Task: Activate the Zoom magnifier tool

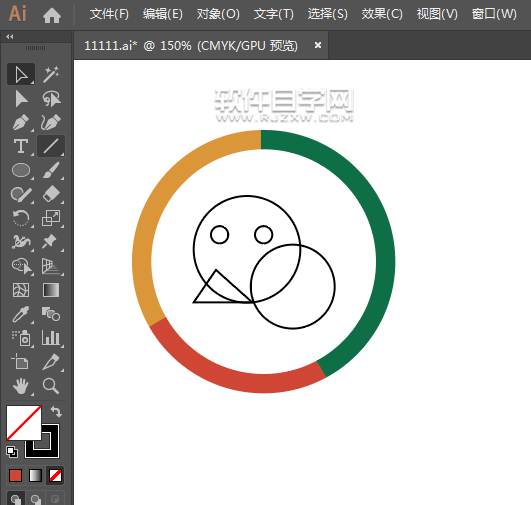Action: [x=51, y=386]
